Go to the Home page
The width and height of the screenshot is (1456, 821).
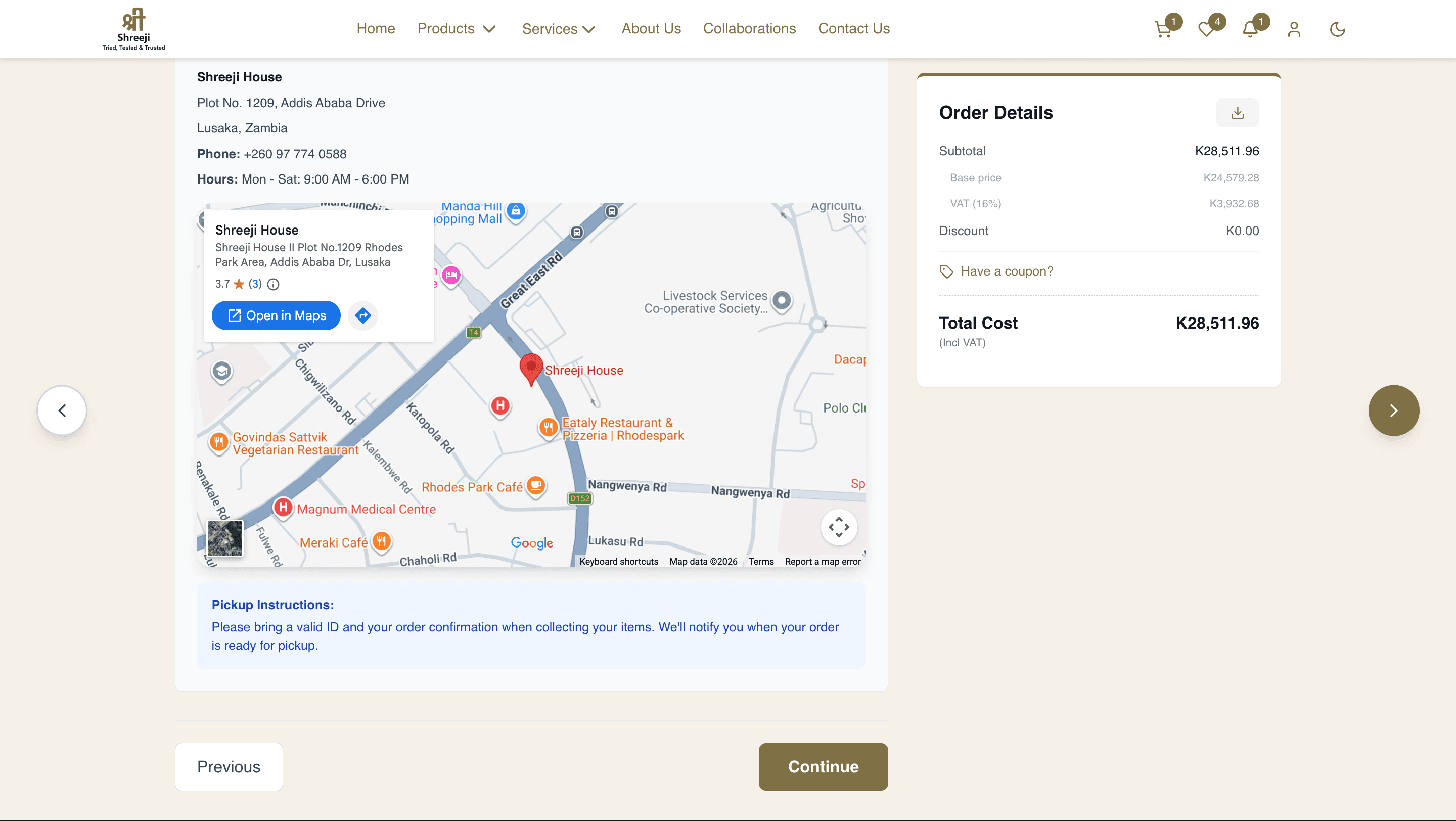[376, 29]
